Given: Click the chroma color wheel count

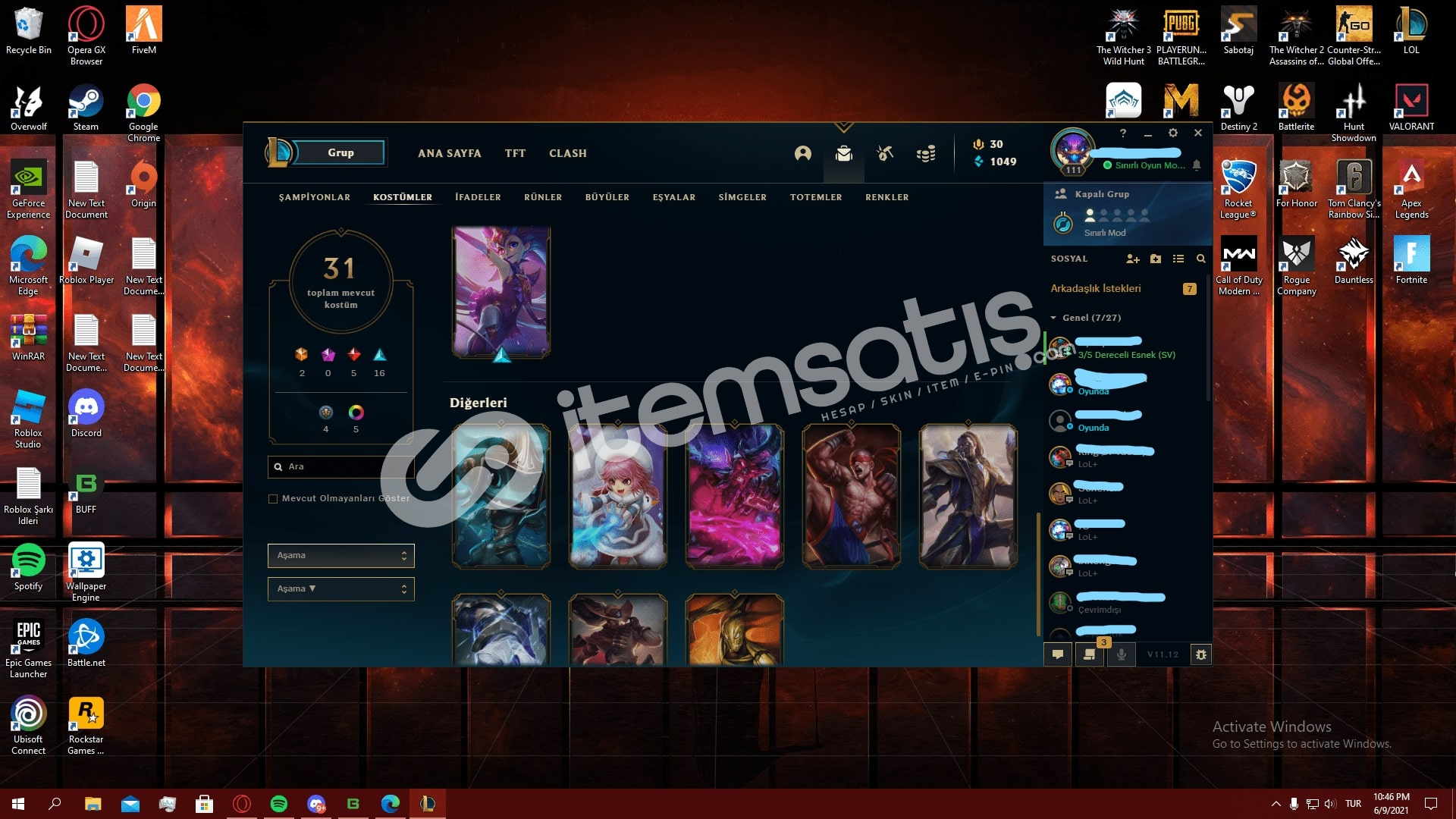Looking at the screenshot, I should 356,419.
